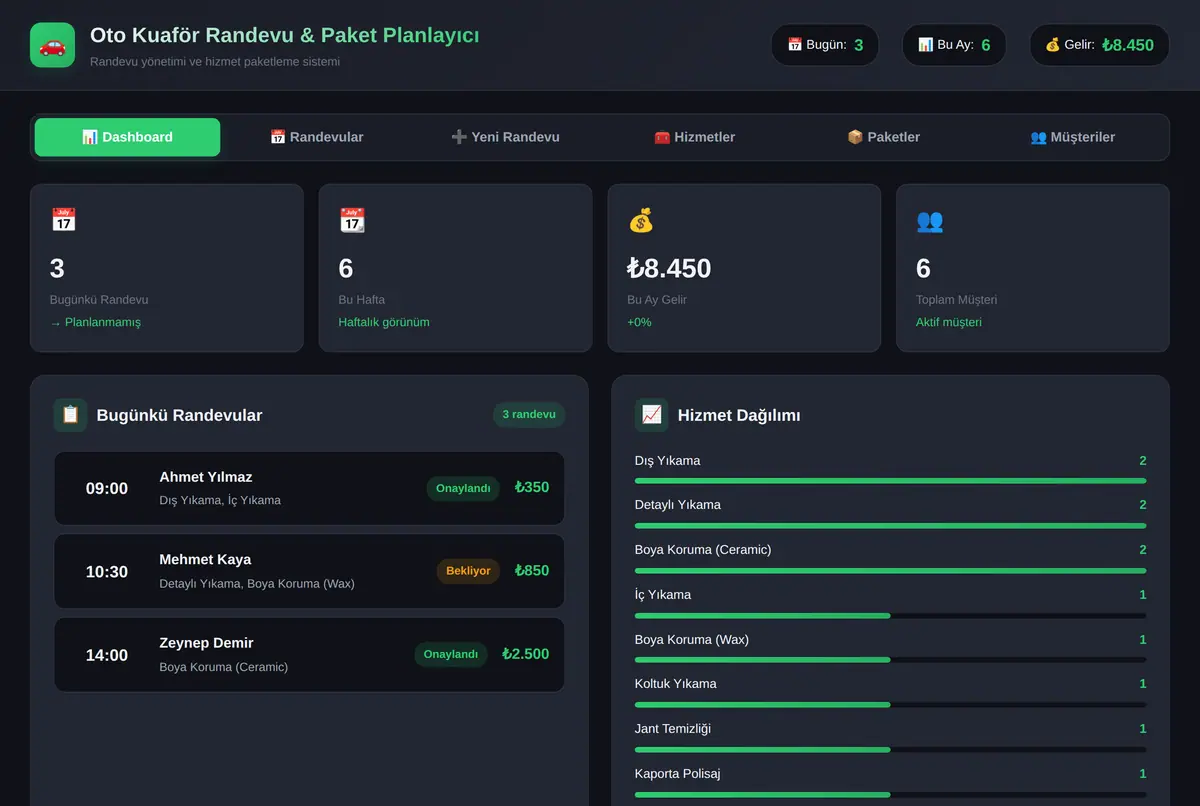This screenshot has height=806, width=1200.
Task: Open Mehmet Kaya's 10:30 appointment
Action: [x=309, y=571]
